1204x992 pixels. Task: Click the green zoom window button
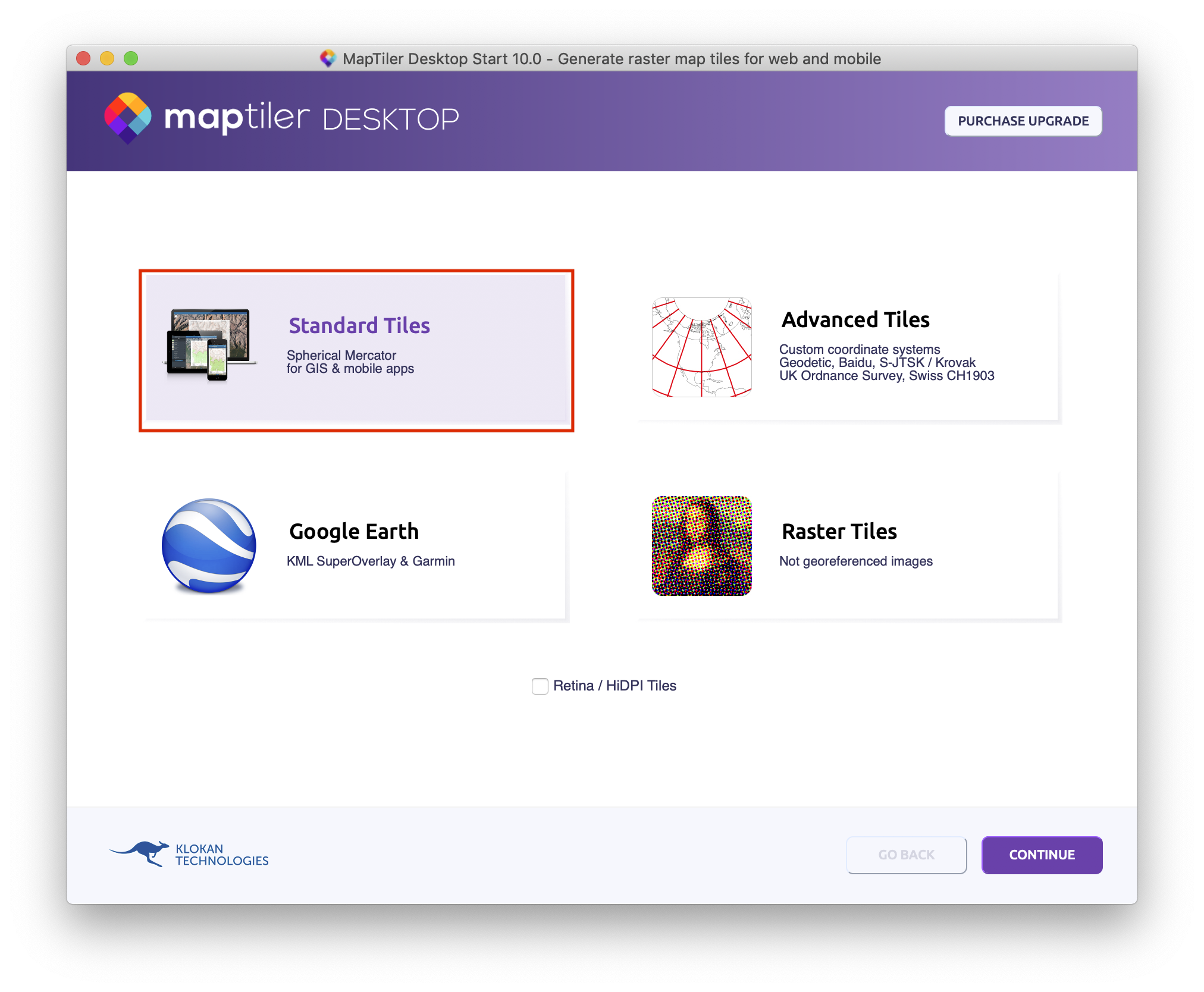click(x=131, y=58)
